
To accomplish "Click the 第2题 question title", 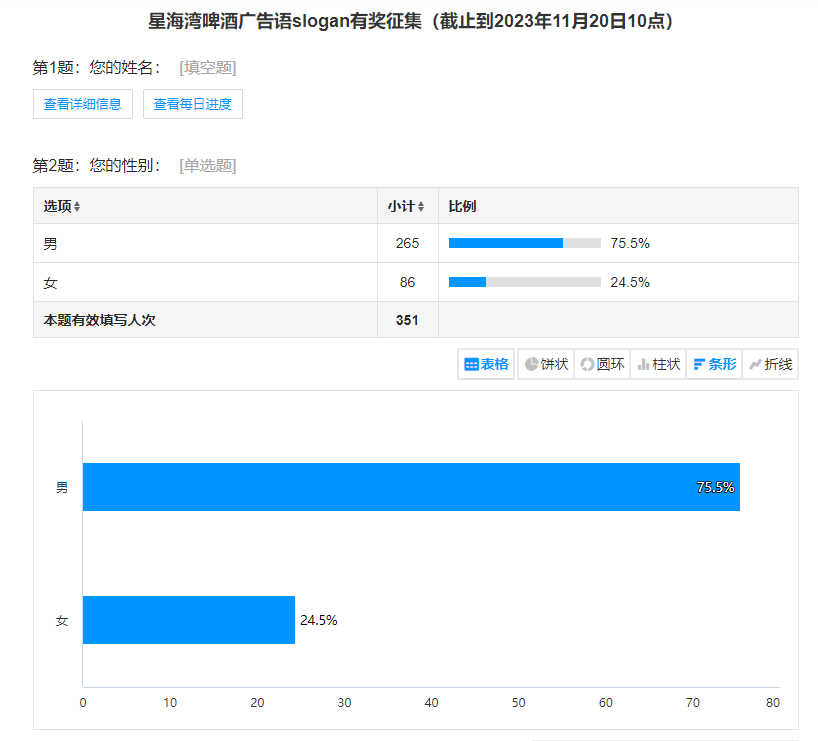I will tap(97, 165).
